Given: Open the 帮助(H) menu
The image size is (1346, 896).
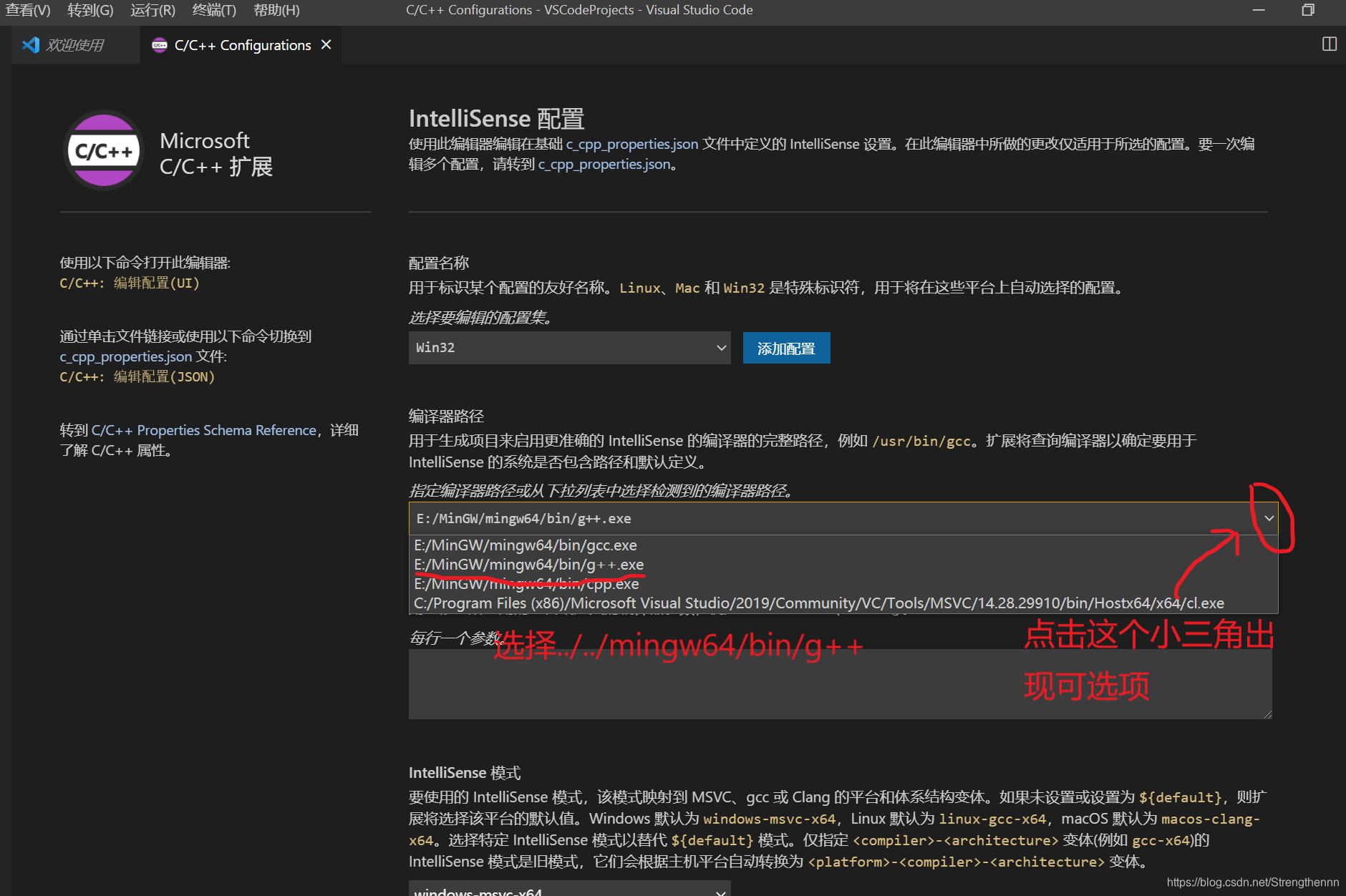Looking at the screenshot, I should 276,10.
